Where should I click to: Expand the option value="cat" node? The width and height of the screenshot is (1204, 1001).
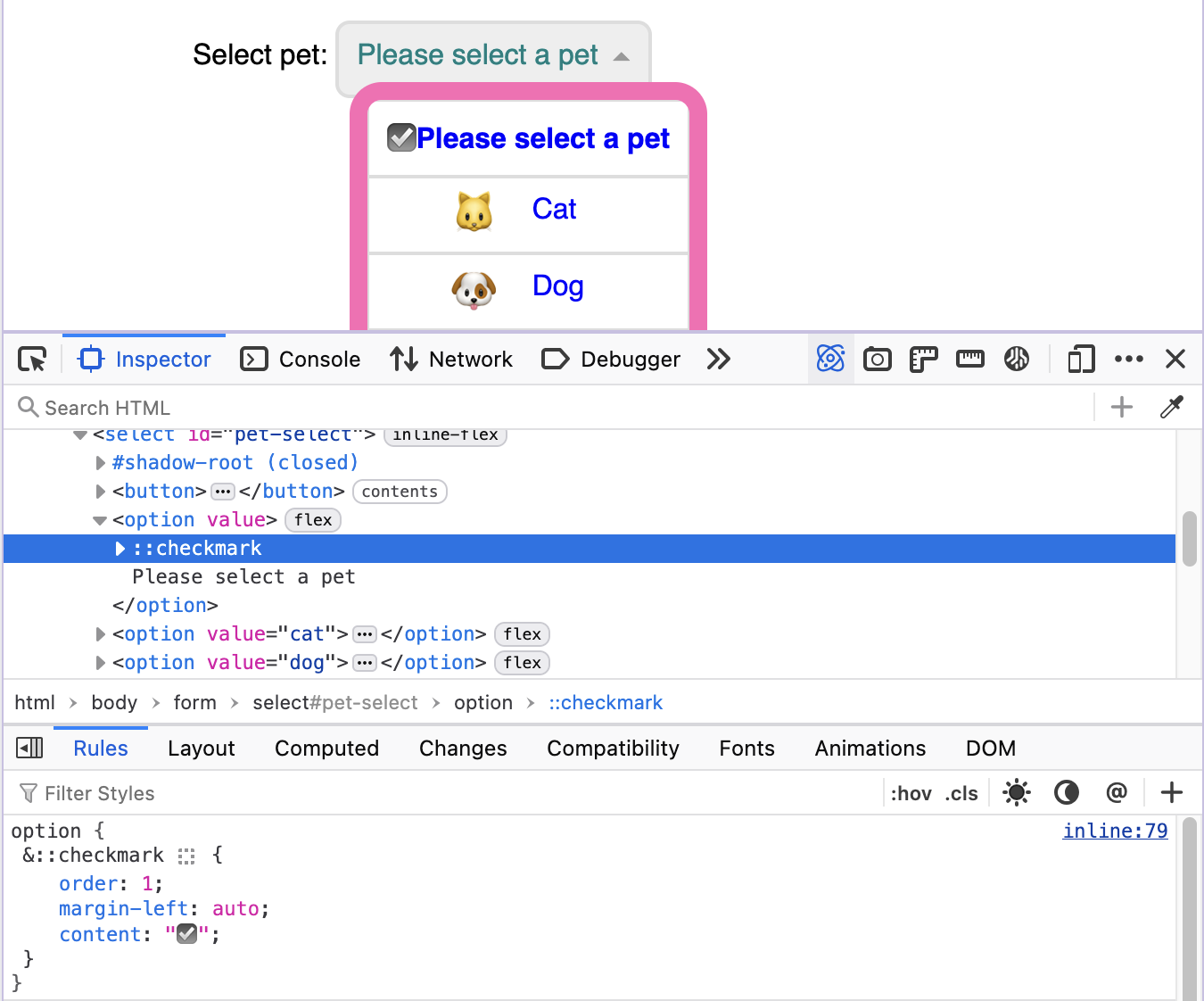[x=101, y=634]
